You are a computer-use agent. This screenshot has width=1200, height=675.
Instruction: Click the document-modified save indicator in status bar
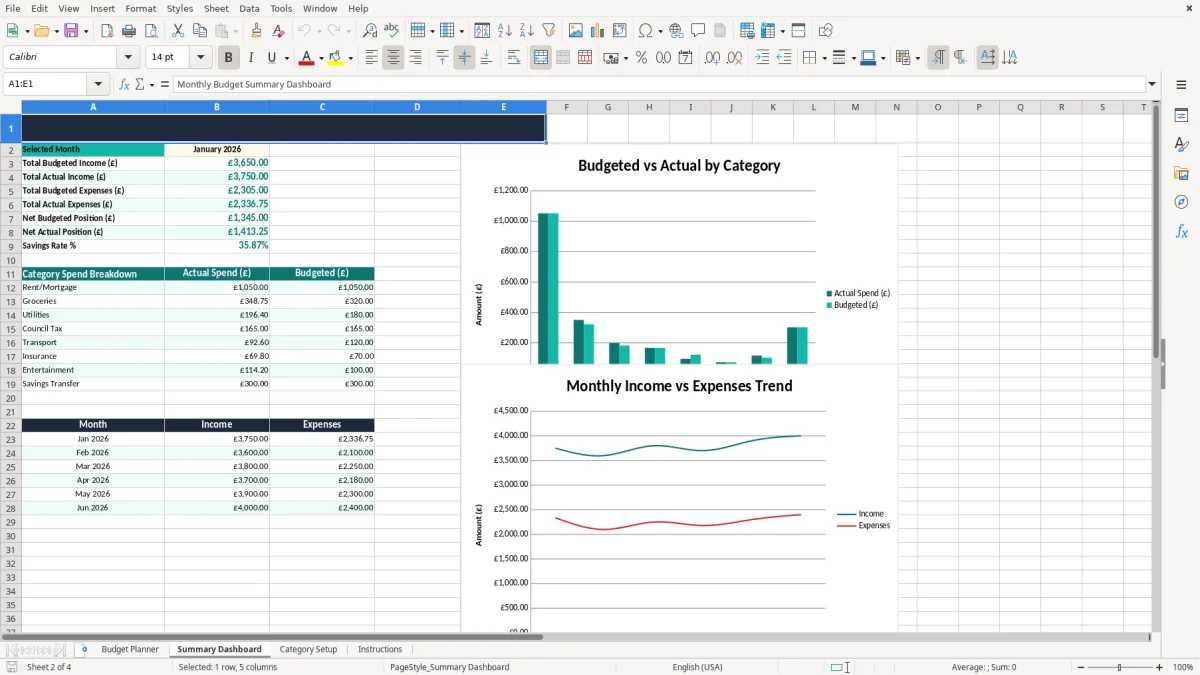pyautogui.click(x=11, y=667)
